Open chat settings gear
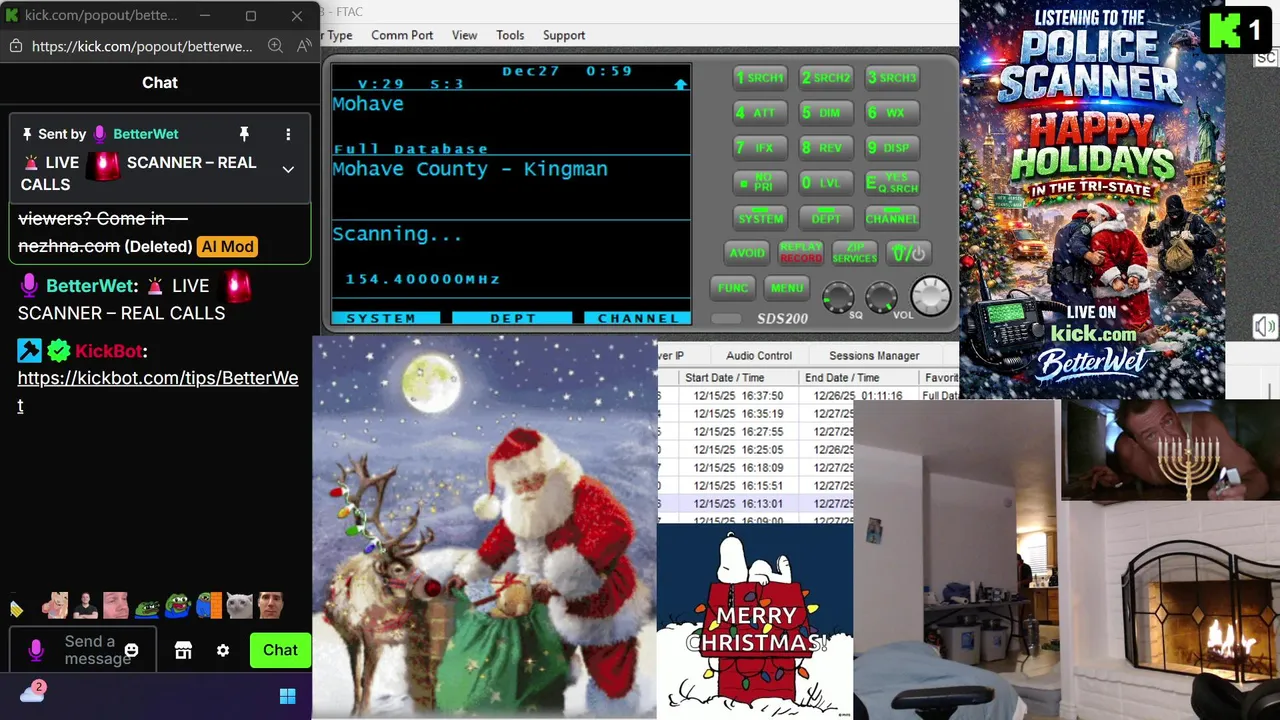The image size is (1280, 720). coord(223,651)
